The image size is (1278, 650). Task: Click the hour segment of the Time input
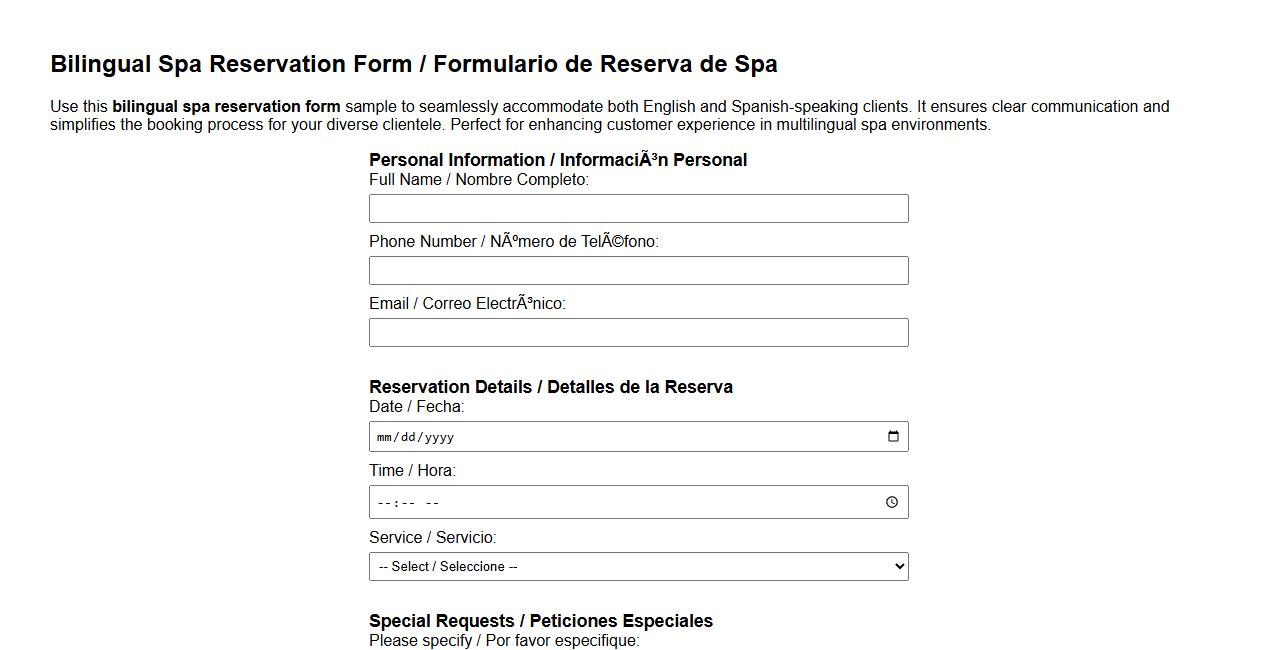point(381,502)
